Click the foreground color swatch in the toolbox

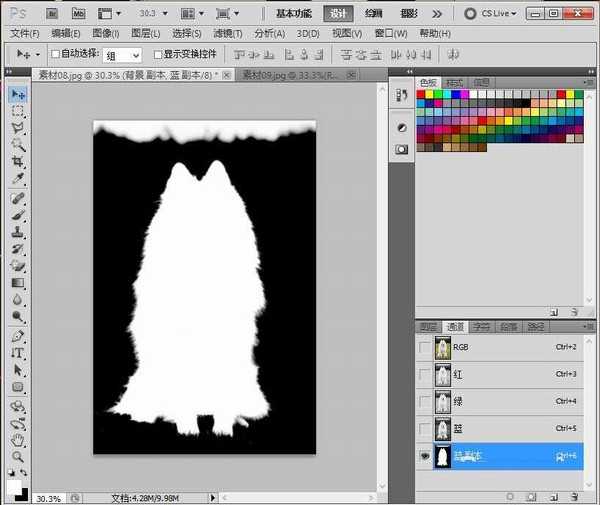coord(14,486)
